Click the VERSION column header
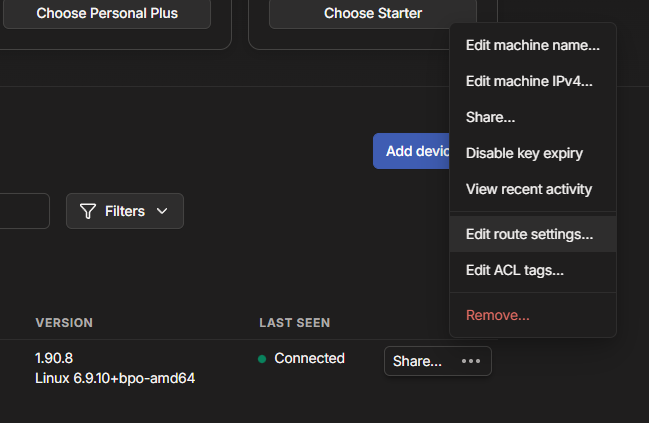649x423 pixels. click(64, 323)
